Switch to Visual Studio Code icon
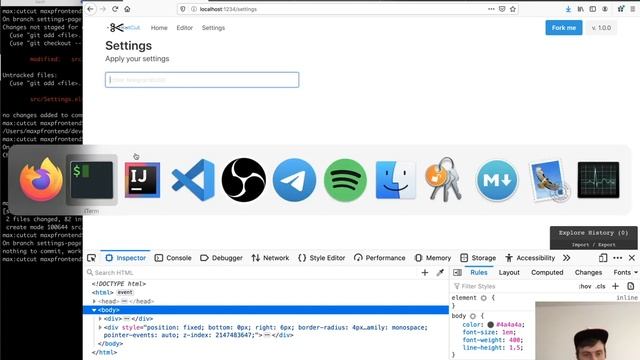The image size is (640, 360). click(x=193, y=180)
